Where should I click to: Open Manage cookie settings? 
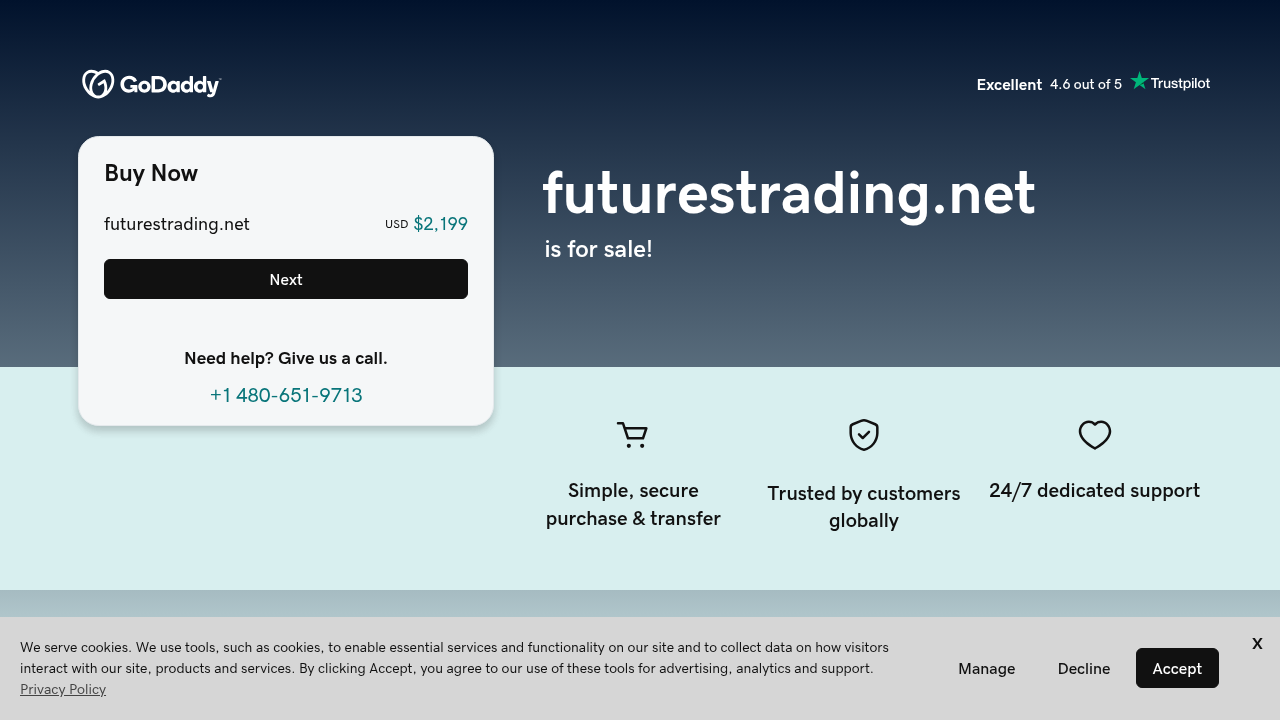pos(986,668)
